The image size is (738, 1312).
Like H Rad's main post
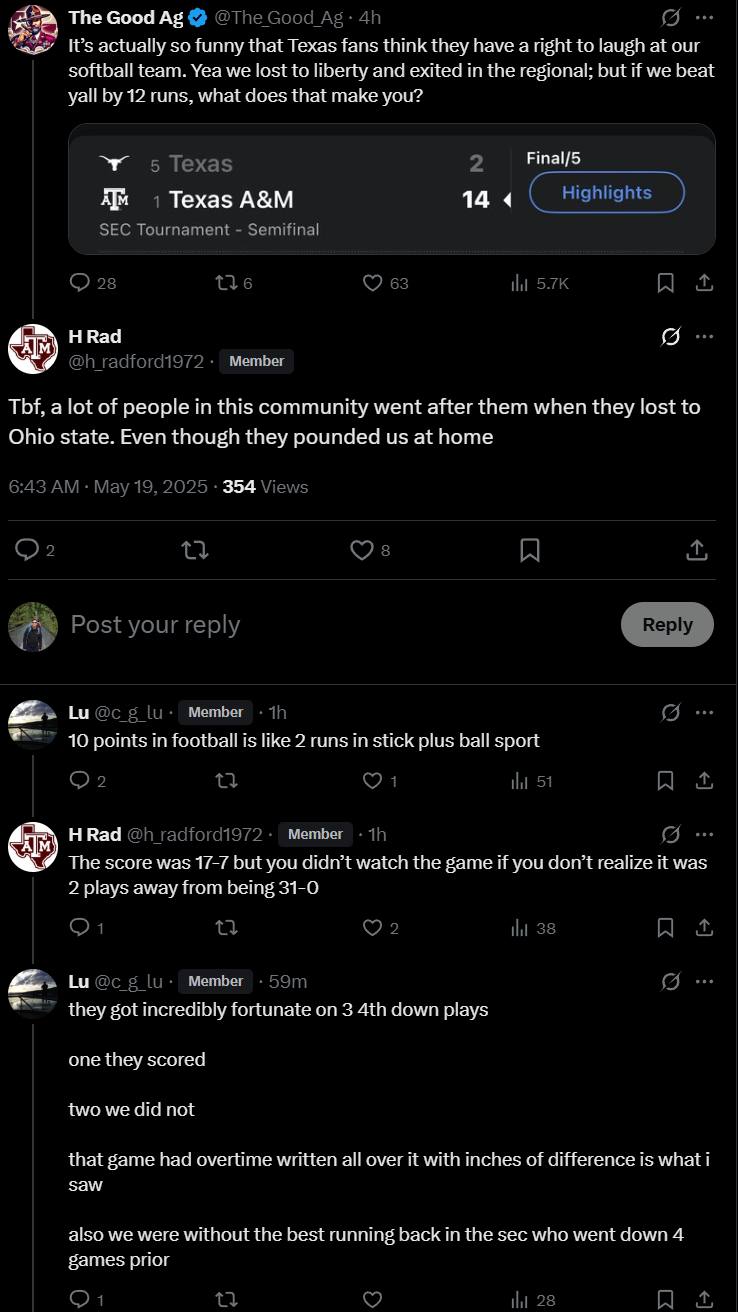tap(362, 550)
